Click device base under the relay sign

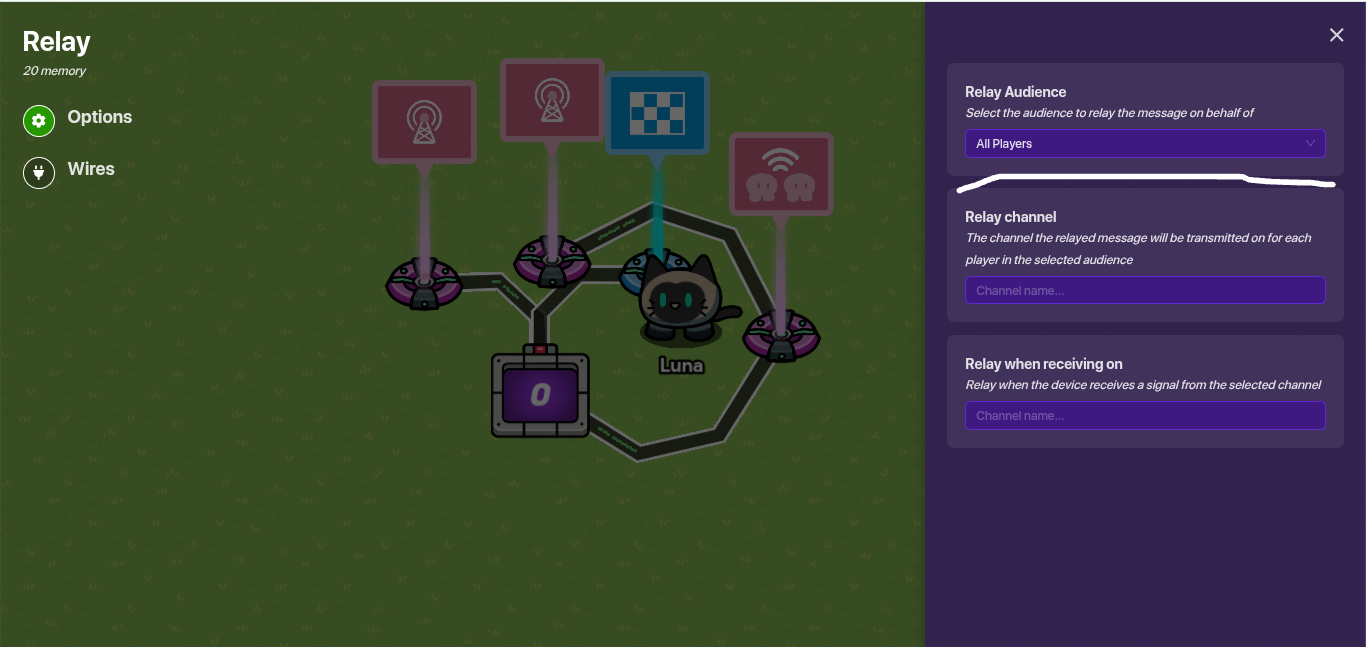click(781, 335)
